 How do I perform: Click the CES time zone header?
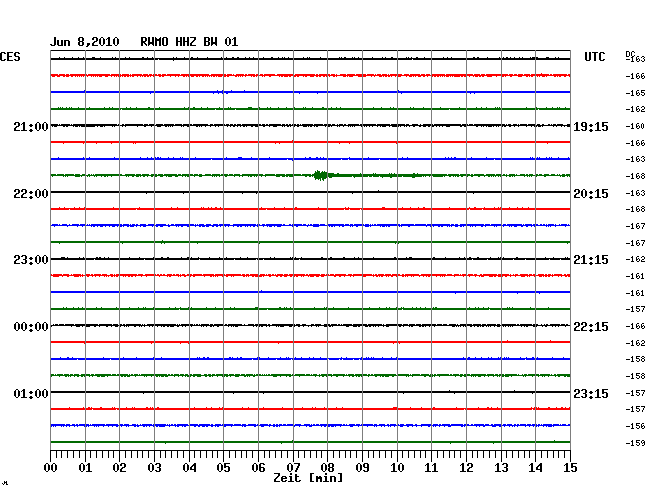click(10, 57)
